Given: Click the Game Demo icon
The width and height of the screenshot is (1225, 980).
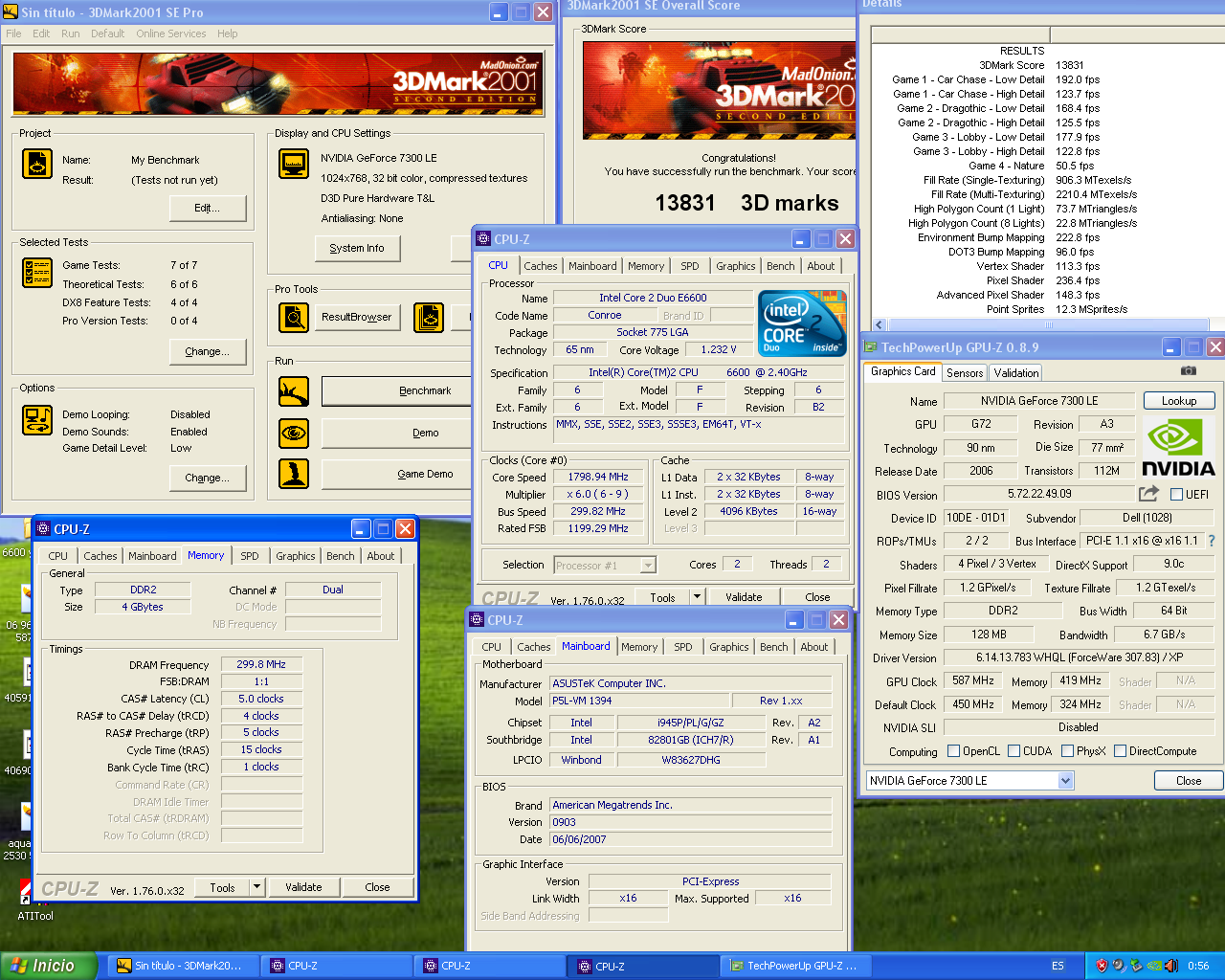Looking at the screenshot, I should (x=294, y=474).
